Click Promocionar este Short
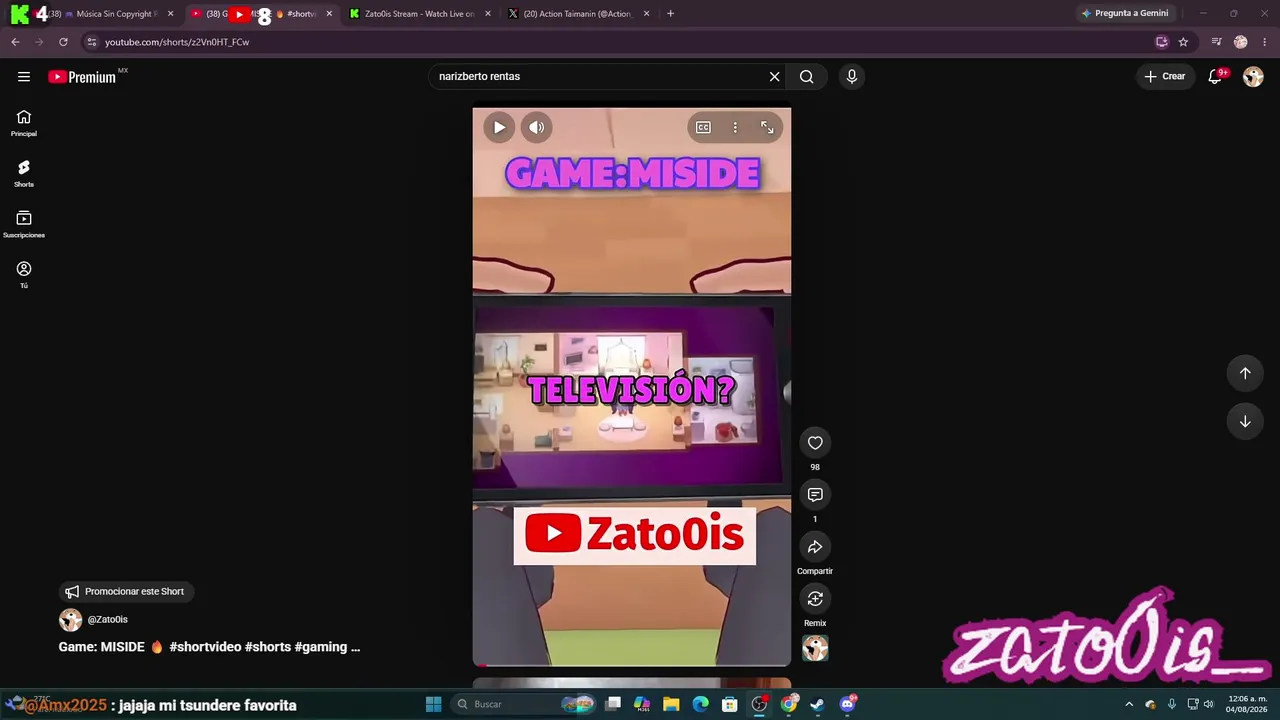Screen dimensions: 1280x720 (125, 591)
